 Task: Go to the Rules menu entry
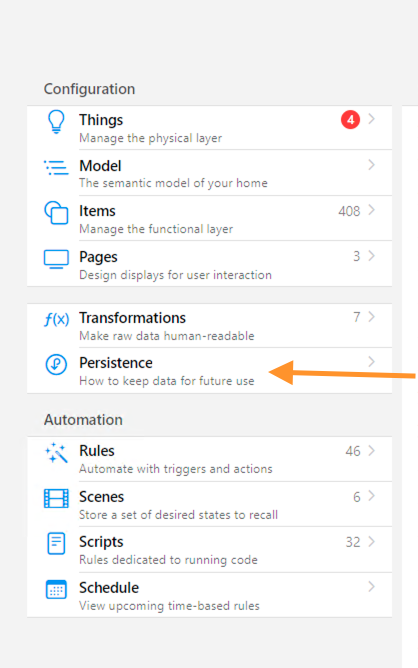[209, 459]
